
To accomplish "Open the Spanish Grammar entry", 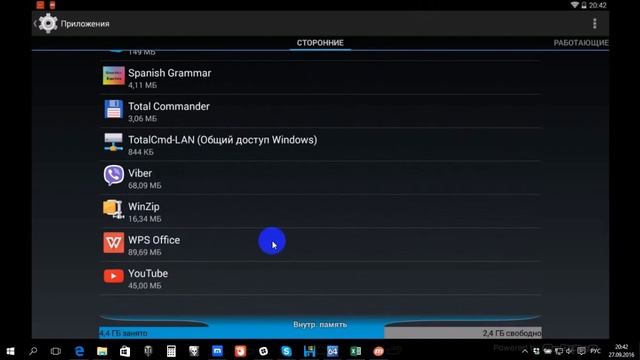I will point(320,78).
